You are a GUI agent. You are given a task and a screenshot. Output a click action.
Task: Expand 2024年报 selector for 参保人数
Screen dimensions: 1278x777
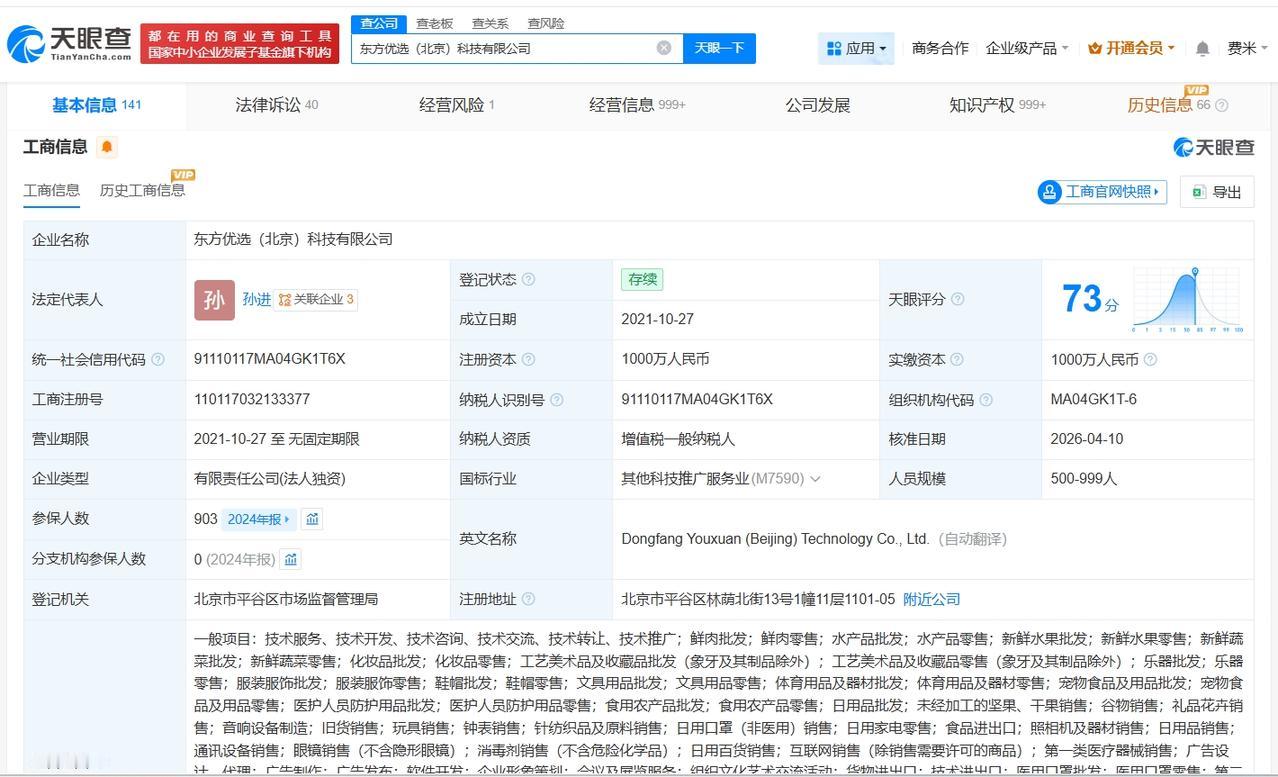[259, 519]
